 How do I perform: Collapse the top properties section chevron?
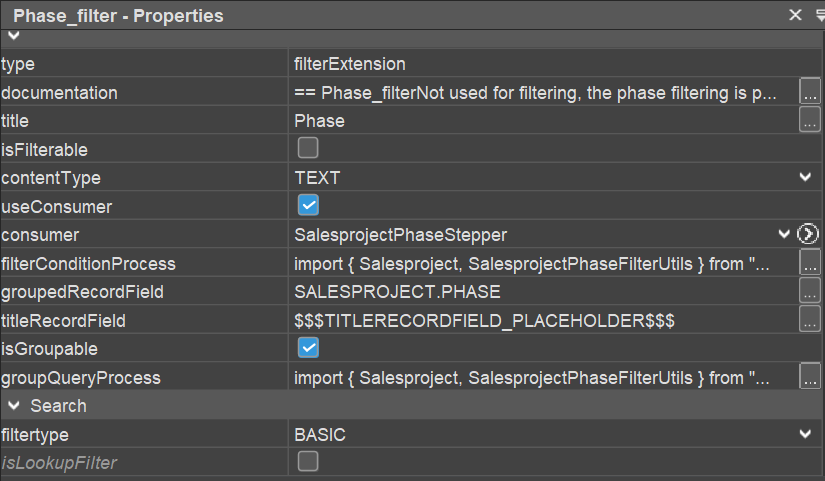14,36
